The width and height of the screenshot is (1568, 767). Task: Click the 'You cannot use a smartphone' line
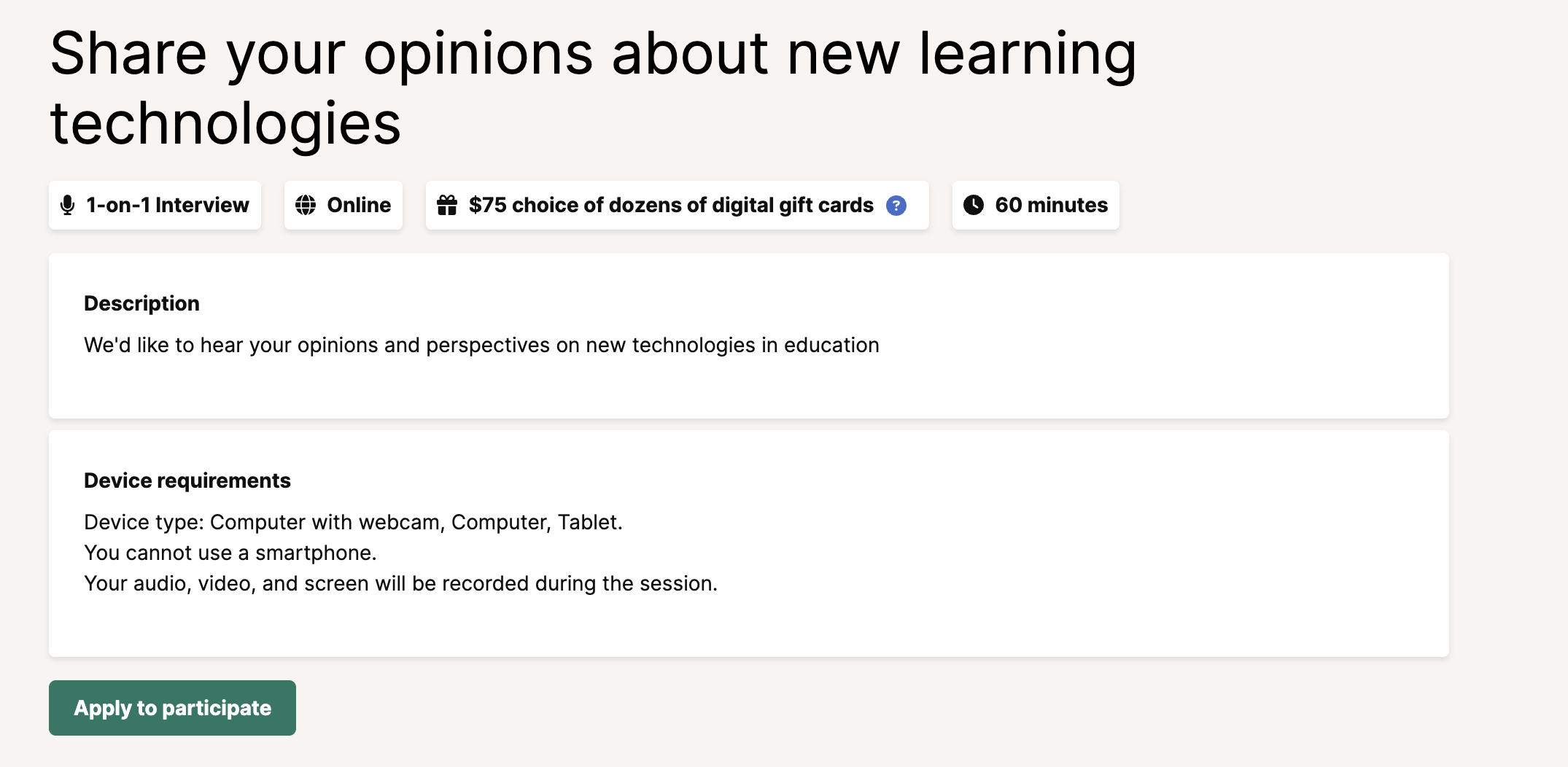[230, 553]
